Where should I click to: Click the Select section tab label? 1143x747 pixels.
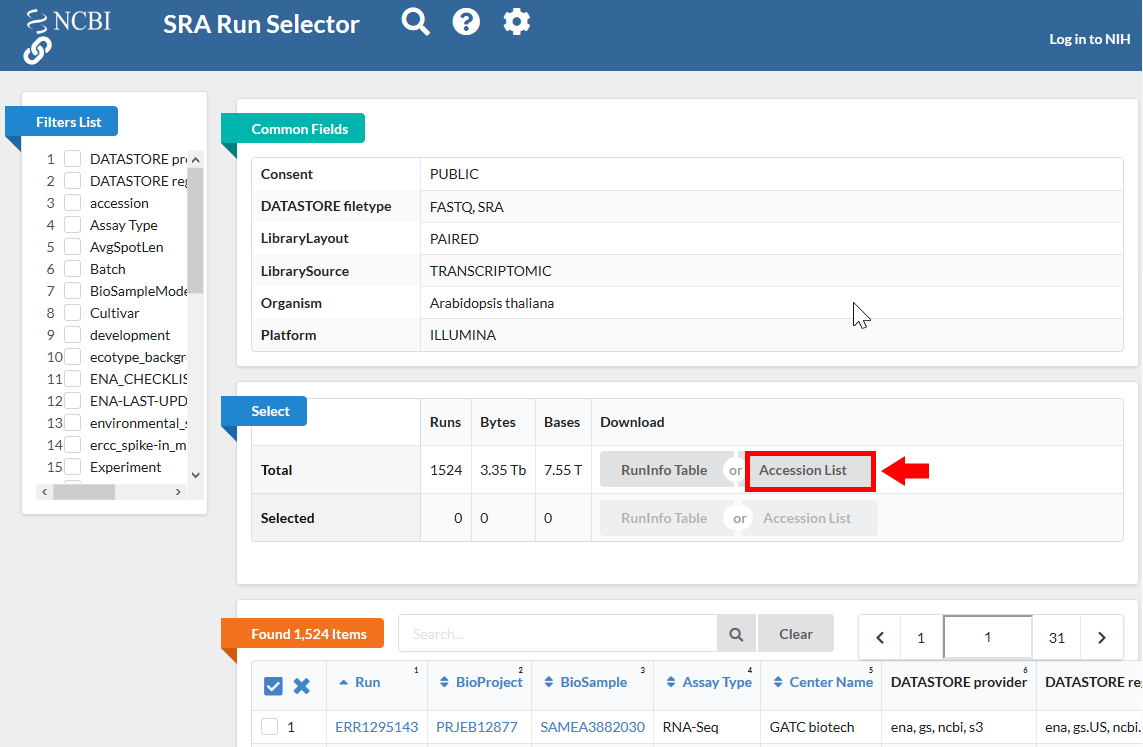point(264,411)
